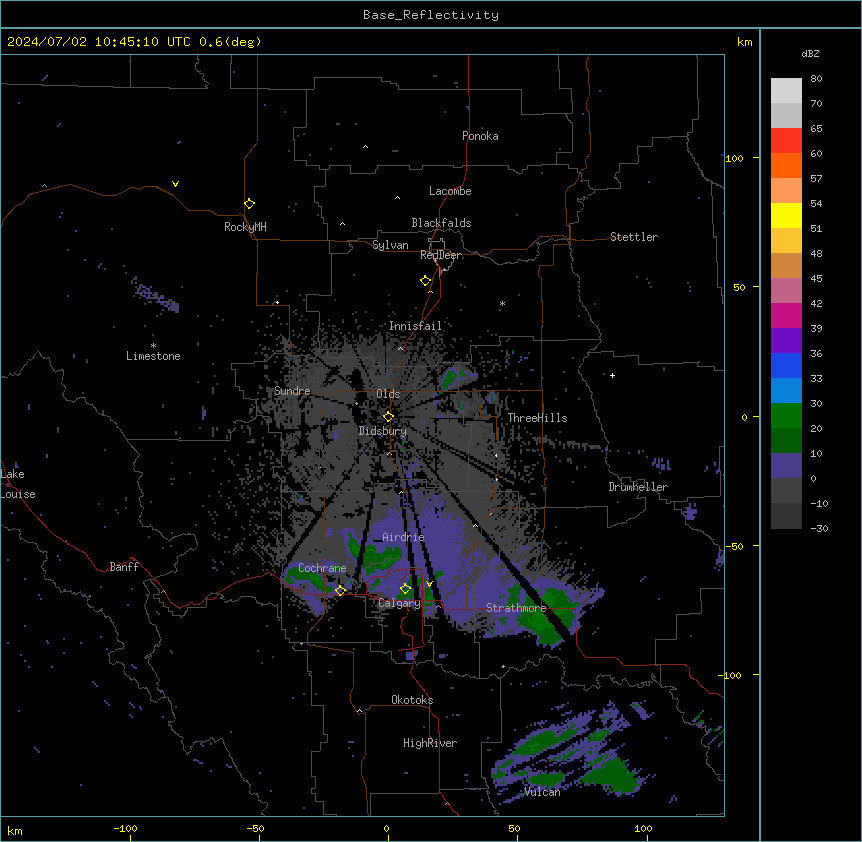Click the Stettler city label
862x842 pixels.
click(634, 237)
